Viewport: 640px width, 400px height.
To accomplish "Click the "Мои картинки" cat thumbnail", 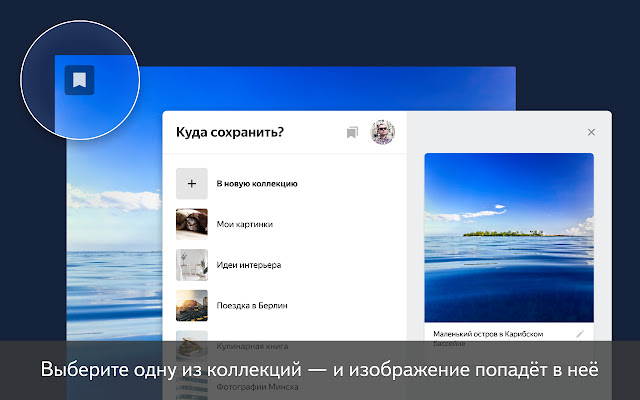I will 192,224.
